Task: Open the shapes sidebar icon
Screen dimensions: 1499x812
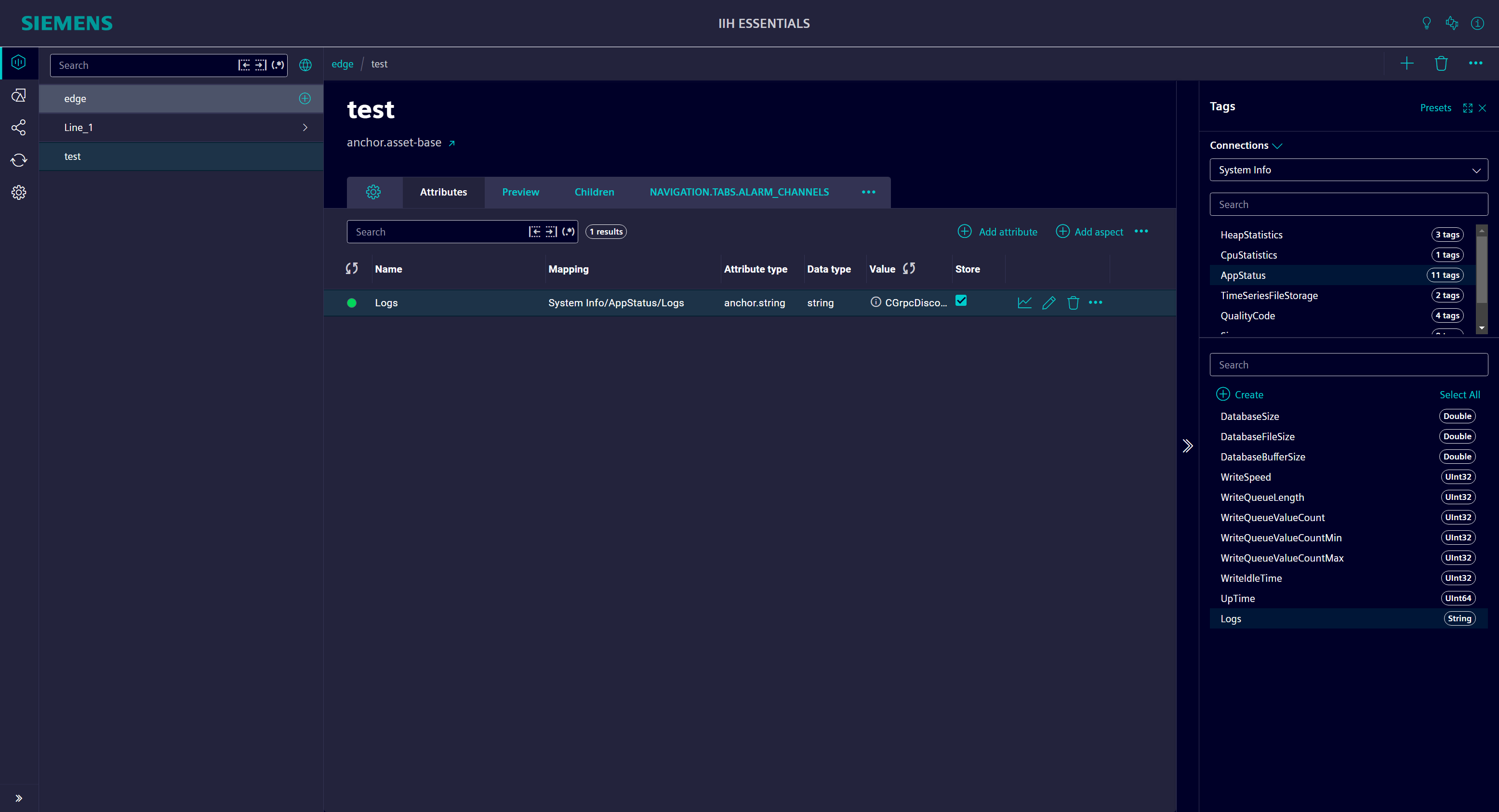Action: (19, 95)
